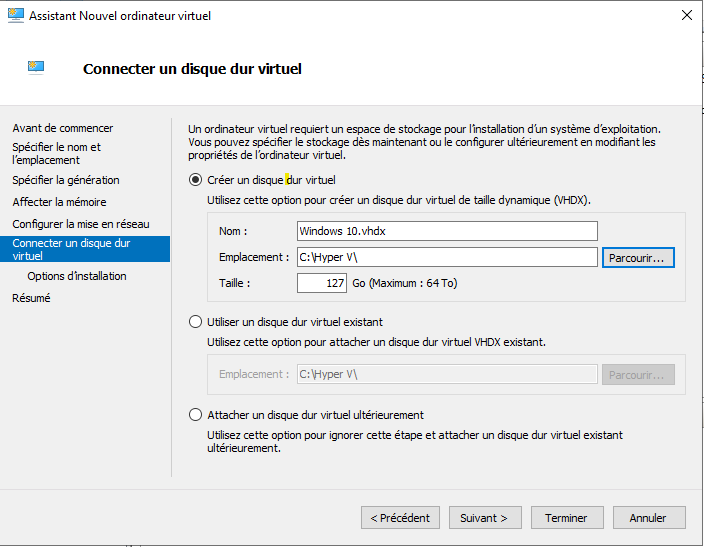704x547 pixels.
Task: Click the Taille field showing 127
Action: [321, 283]
